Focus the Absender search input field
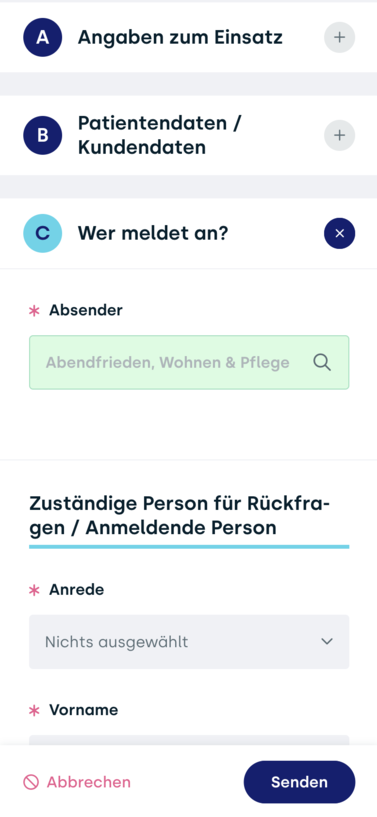This screenshot has height=817, width=377. click(189, 362)
